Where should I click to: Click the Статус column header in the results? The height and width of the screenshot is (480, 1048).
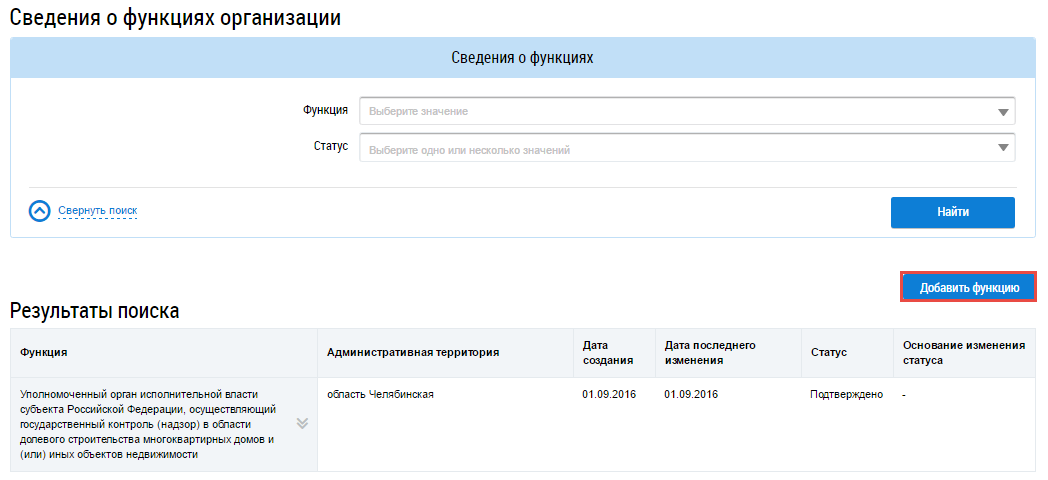828,353
